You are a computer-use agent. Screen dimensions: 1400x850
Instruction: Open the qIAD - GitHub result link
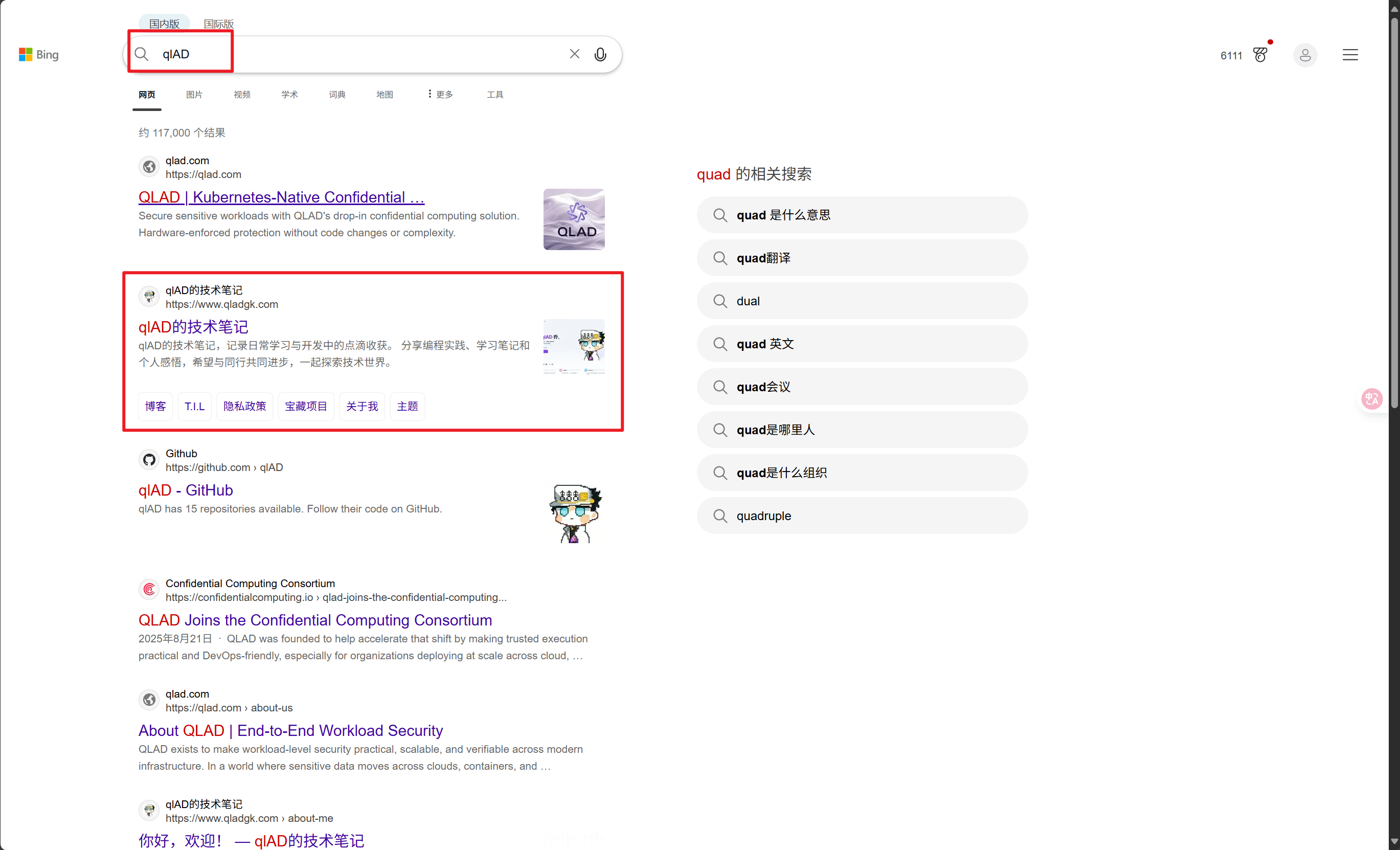pyautogui.click(x=185, y=490)
